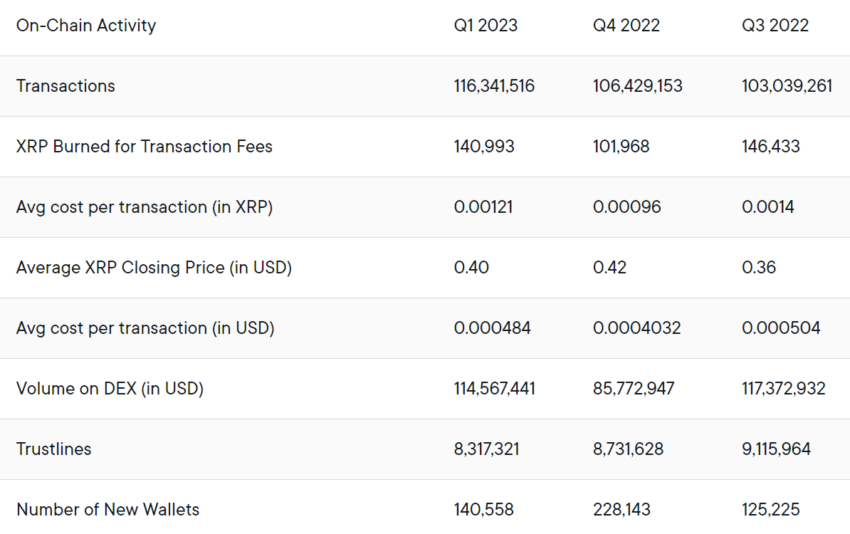
Task: Click the Q1 2023 USD cost value 0.000484
Action: pos(492,328)
